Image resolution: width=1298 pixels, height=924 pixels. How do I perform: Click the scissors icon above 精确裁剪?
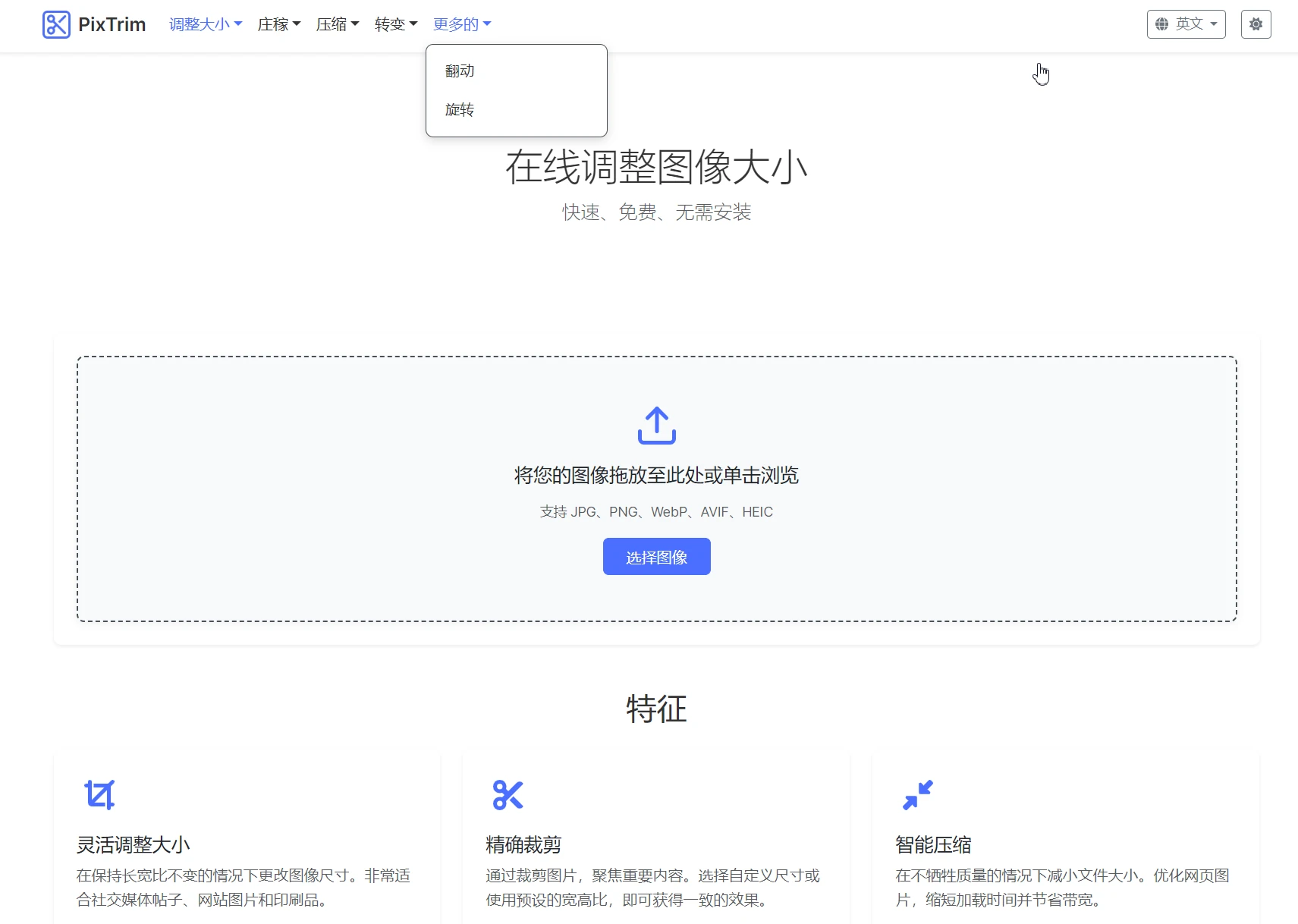pos(508,794)
